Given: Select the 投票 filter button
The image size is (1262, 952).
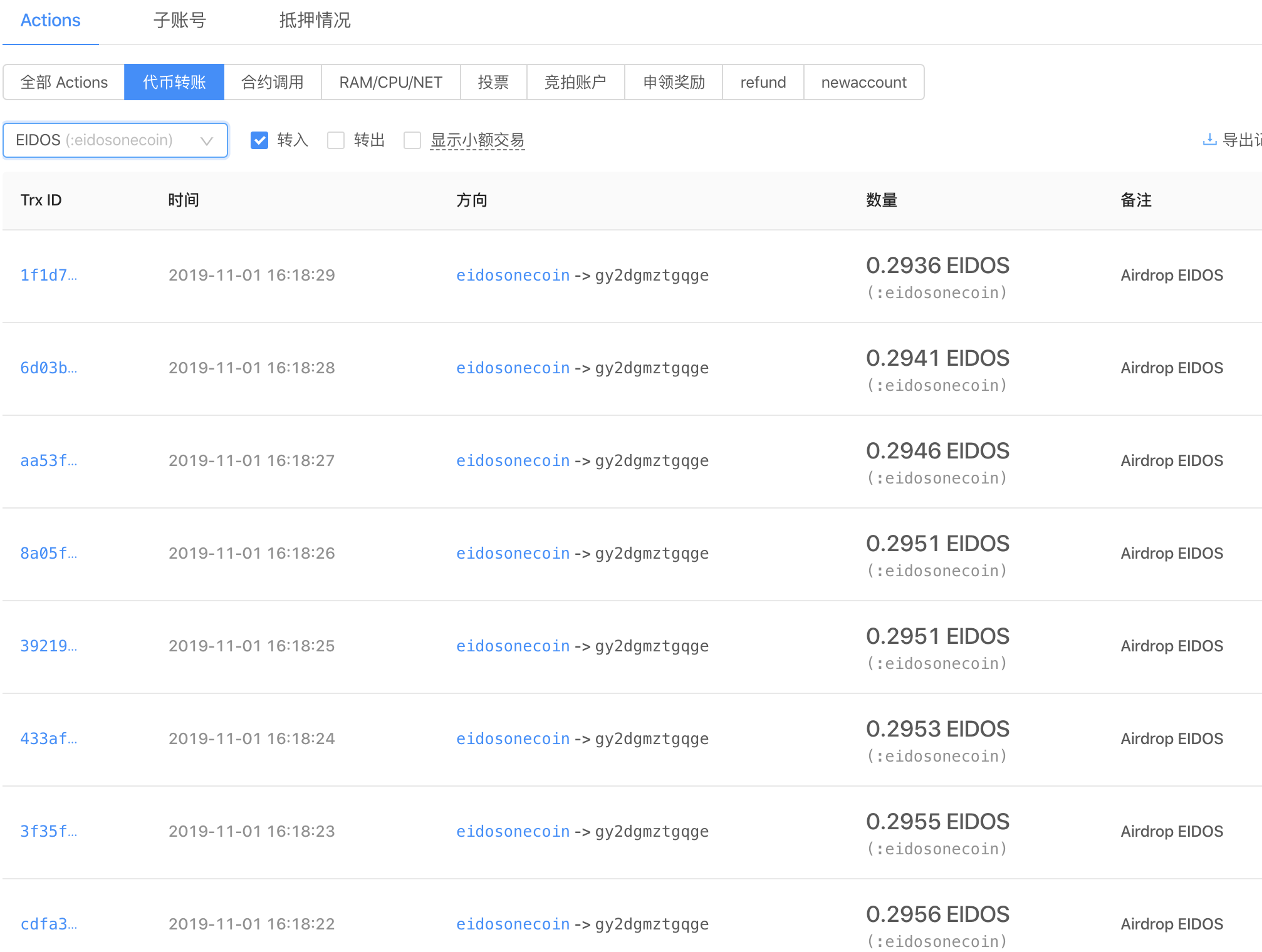Looking at the screenshot, I should pyautogui.click(x=493, y=82).
